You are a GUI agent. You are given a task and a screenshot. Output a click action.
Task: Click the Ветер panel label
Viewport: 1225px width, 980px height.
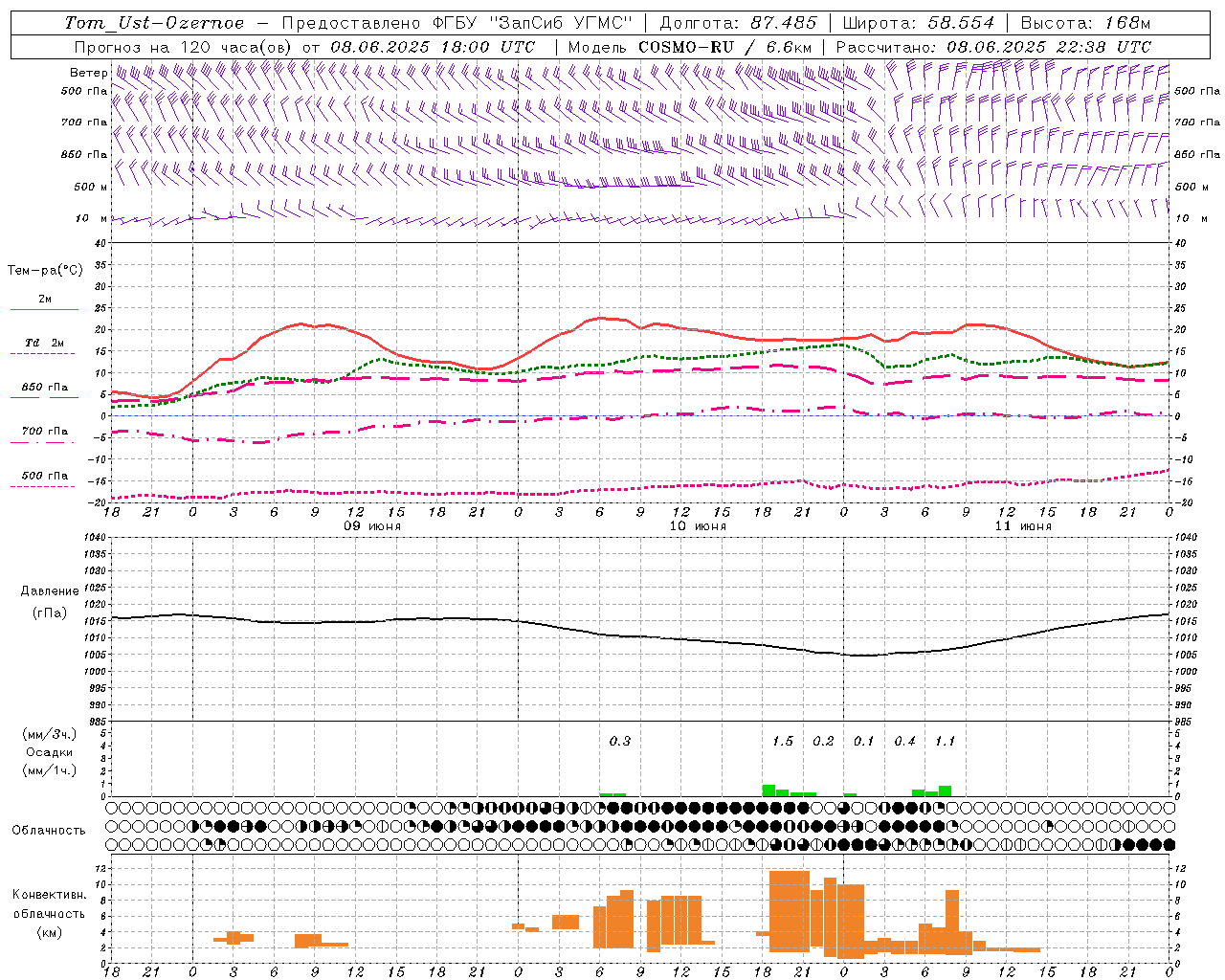click(x=89, y=73)
